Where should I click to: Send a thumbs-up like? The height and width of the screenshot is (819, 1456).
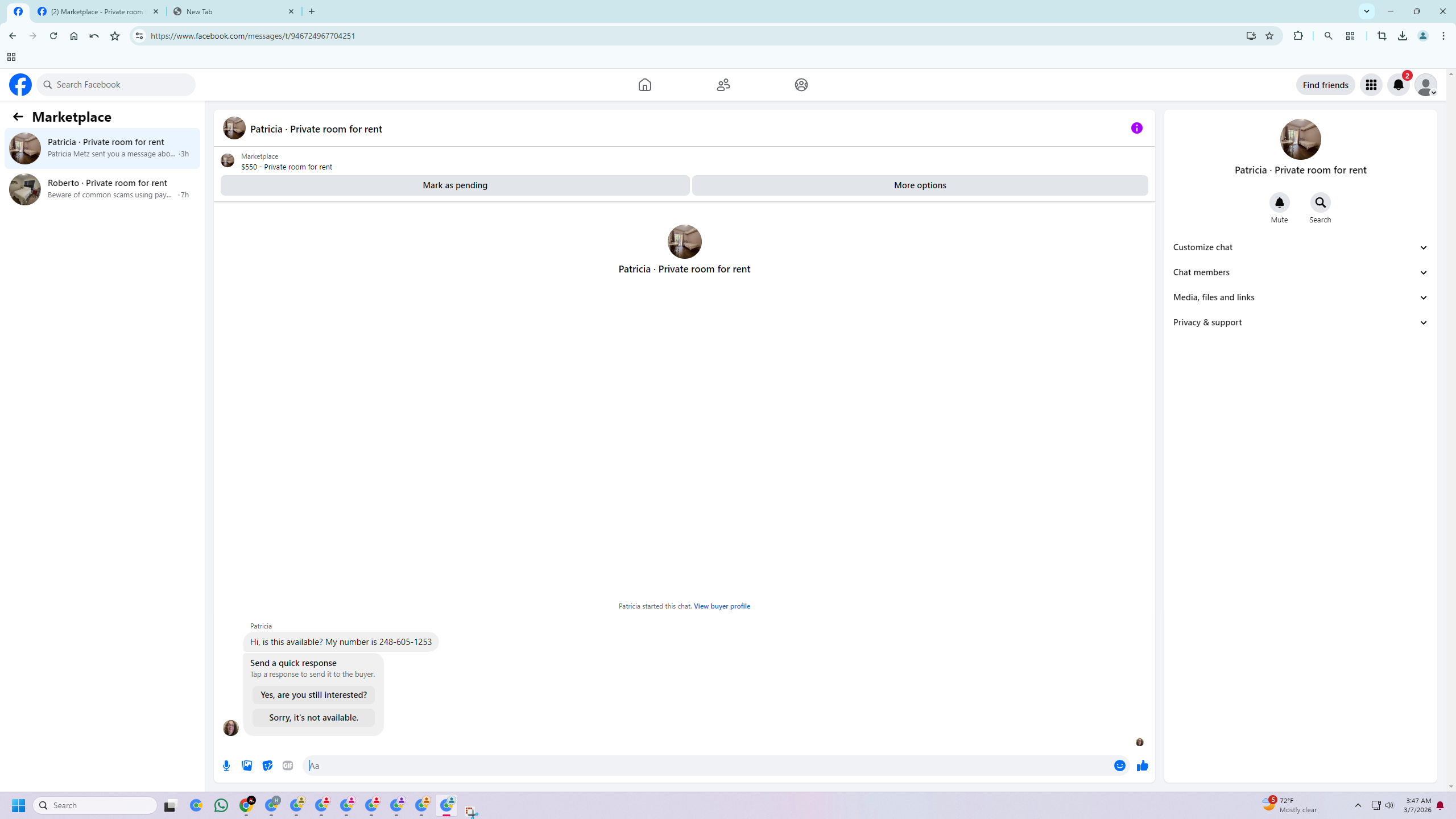tap(1142, 766)
